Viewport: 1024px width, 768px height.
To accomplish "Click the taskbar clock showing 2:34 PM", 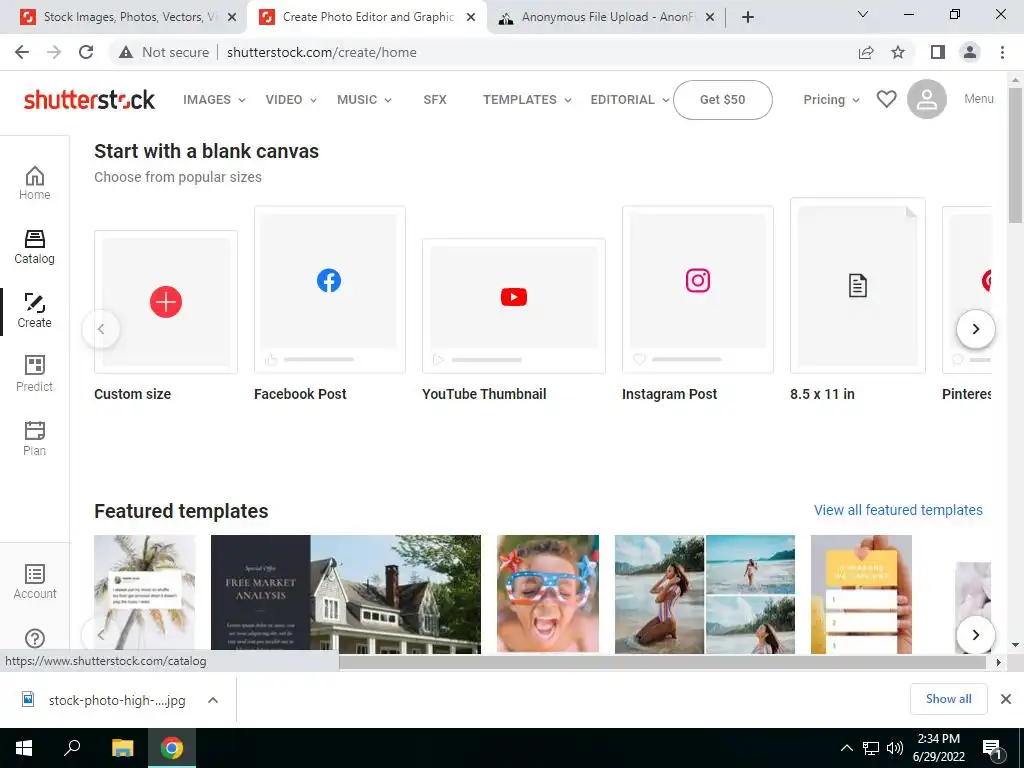I will pyautogui.click(x=938, y=748).
